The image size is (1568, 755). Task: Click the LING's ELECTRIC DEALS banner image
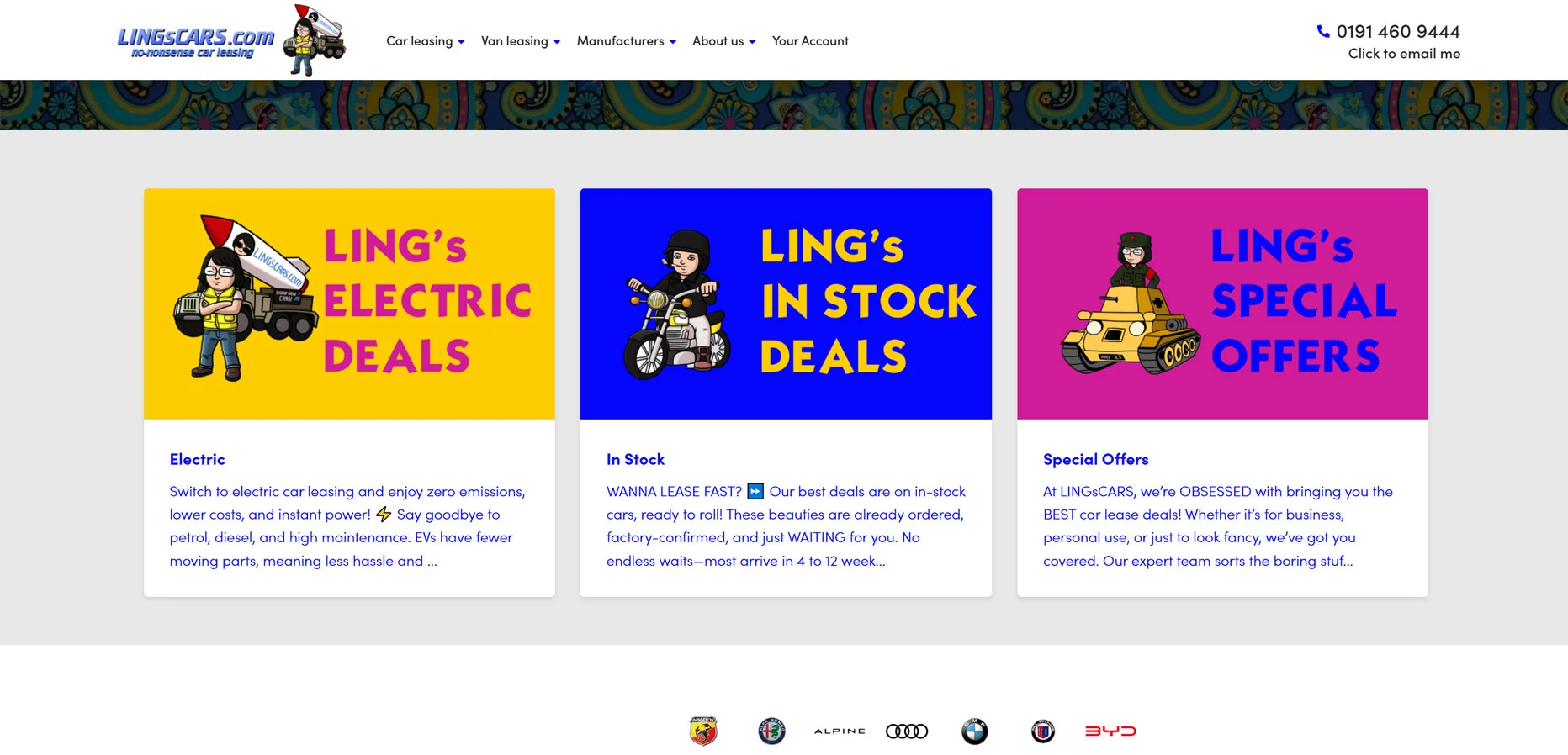[349, 304]
